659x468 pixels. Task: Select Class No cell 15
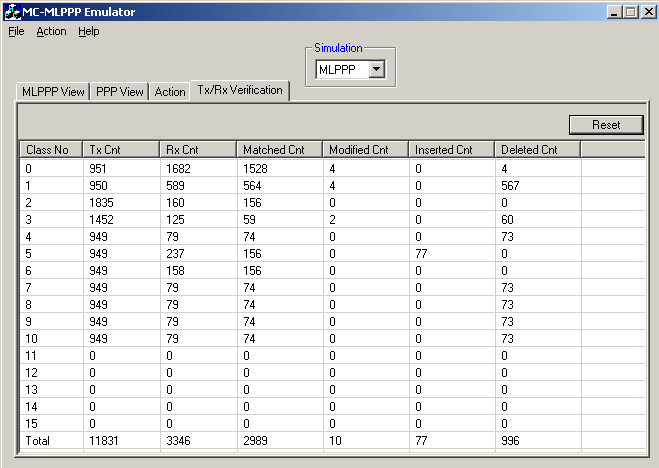32,423
